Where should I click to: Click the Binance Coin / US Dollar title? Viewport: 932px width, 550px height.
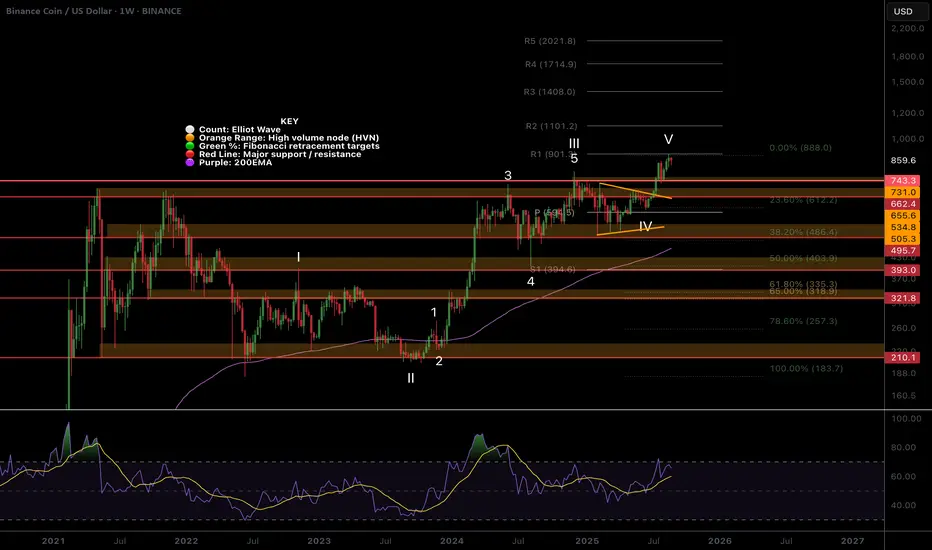[x=58, y=11]
